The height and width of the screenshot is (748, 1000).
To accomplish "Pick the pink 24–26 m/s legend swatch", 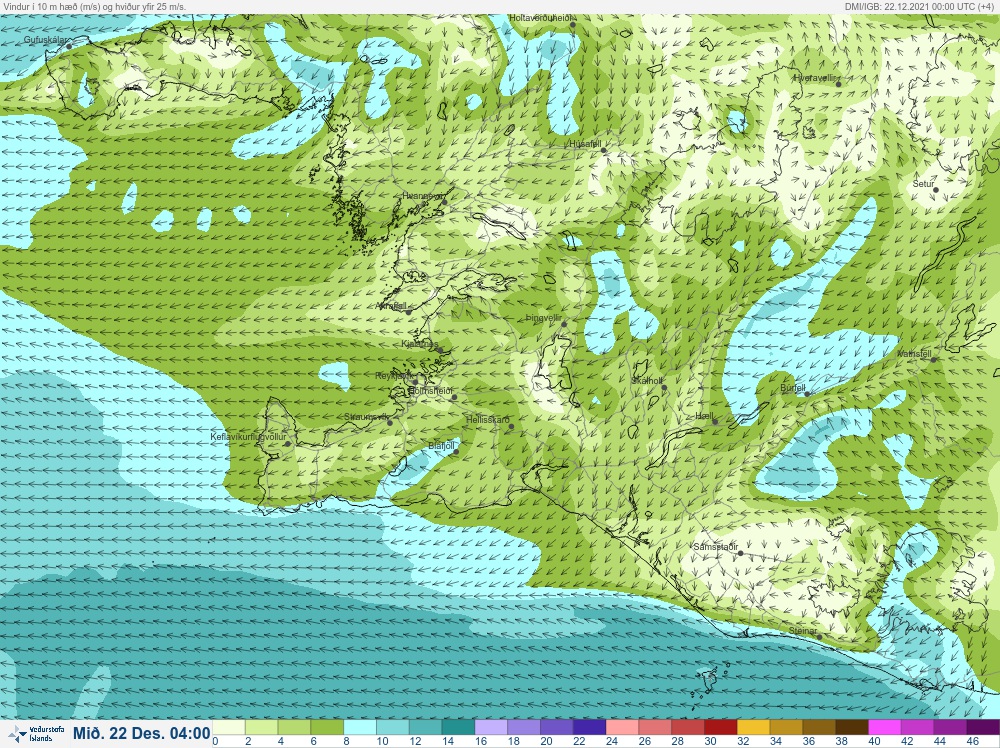I will point(622,728).
